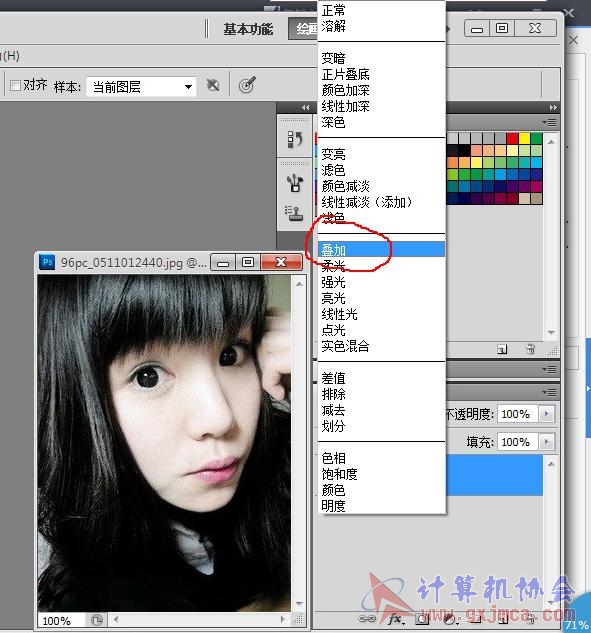The width and height of the screenshot is (591, 633).
Task: Open the flyout menu of the Layers panel
Action: pos(549,392)
